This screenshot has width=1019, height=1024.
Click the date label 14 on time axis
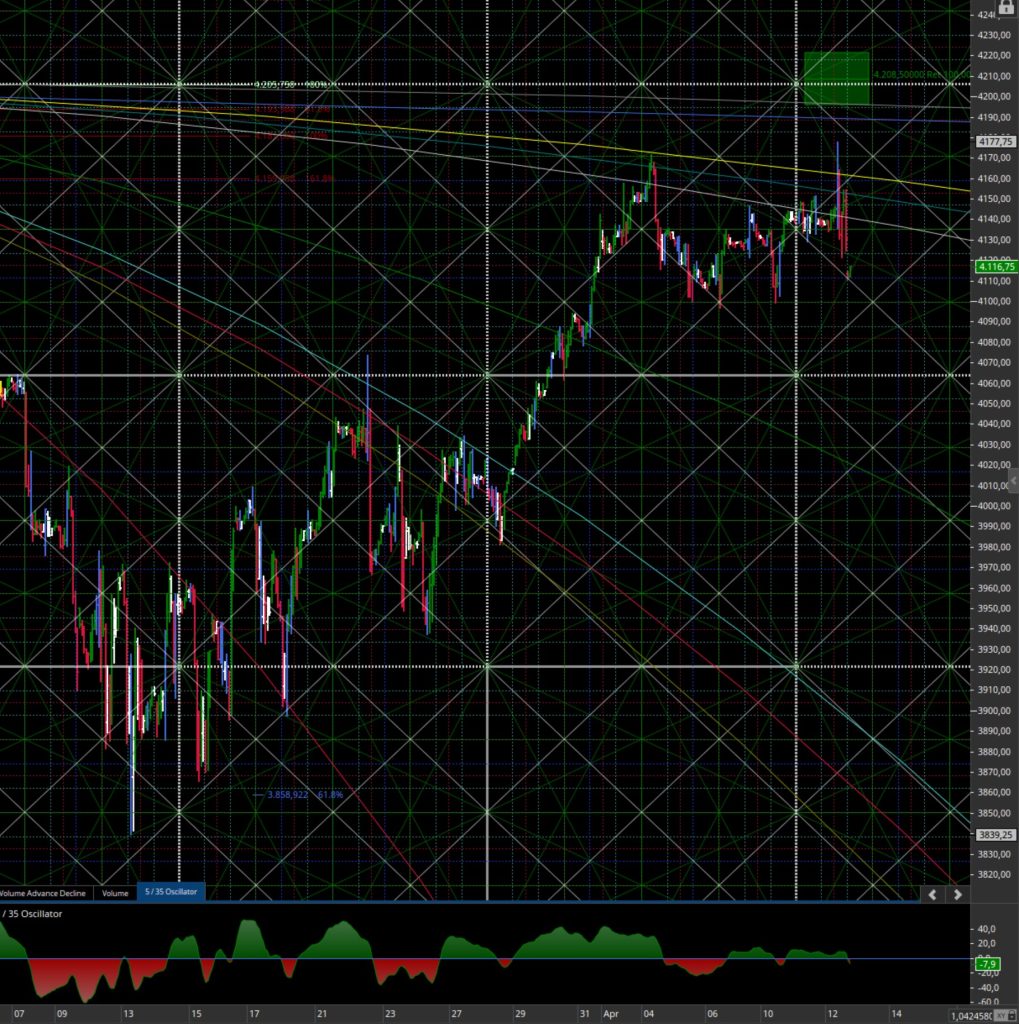(x=896, y=1014)
